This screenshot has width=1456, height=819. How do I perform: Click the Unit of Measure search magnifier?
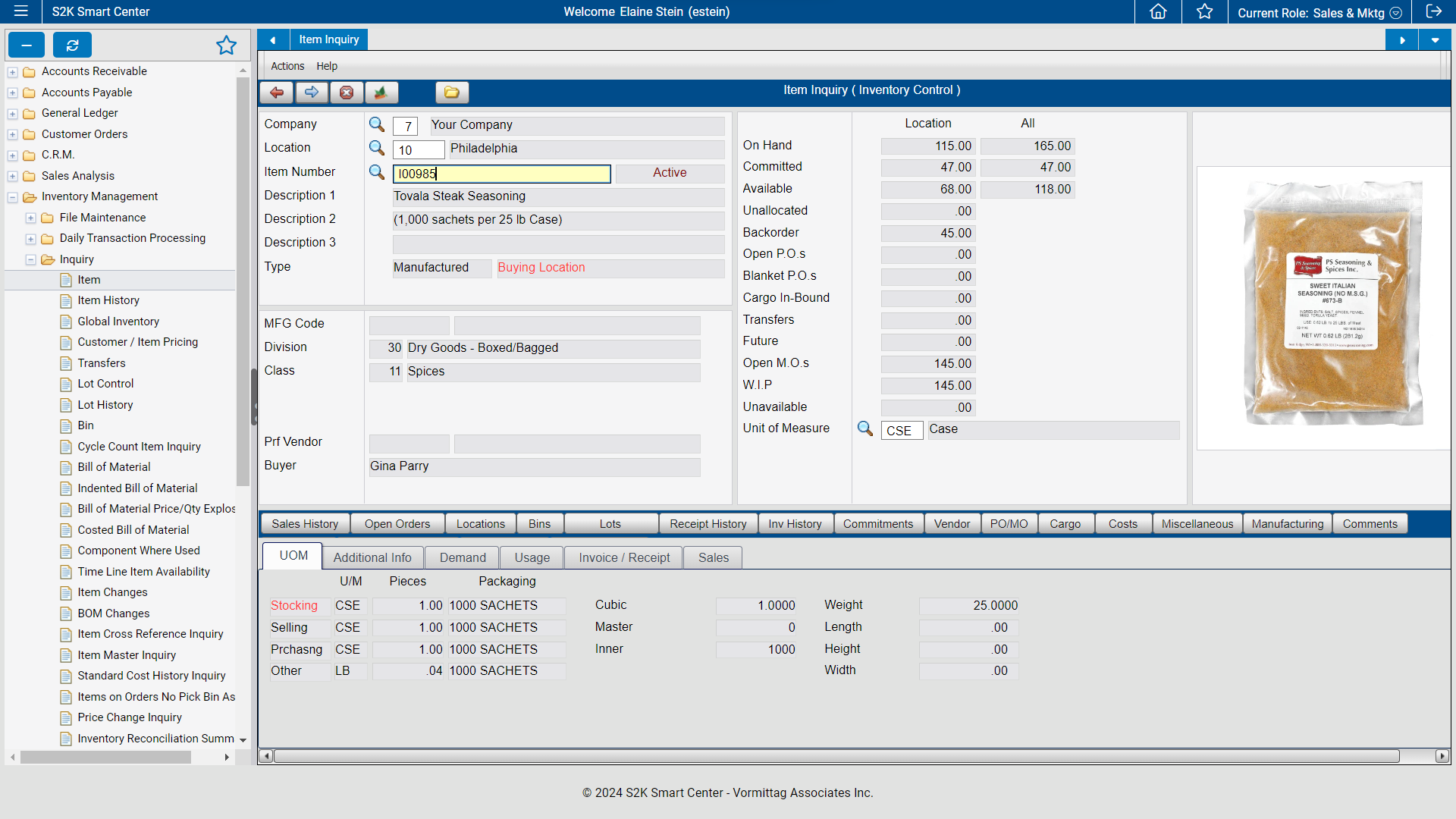(864, 429)
